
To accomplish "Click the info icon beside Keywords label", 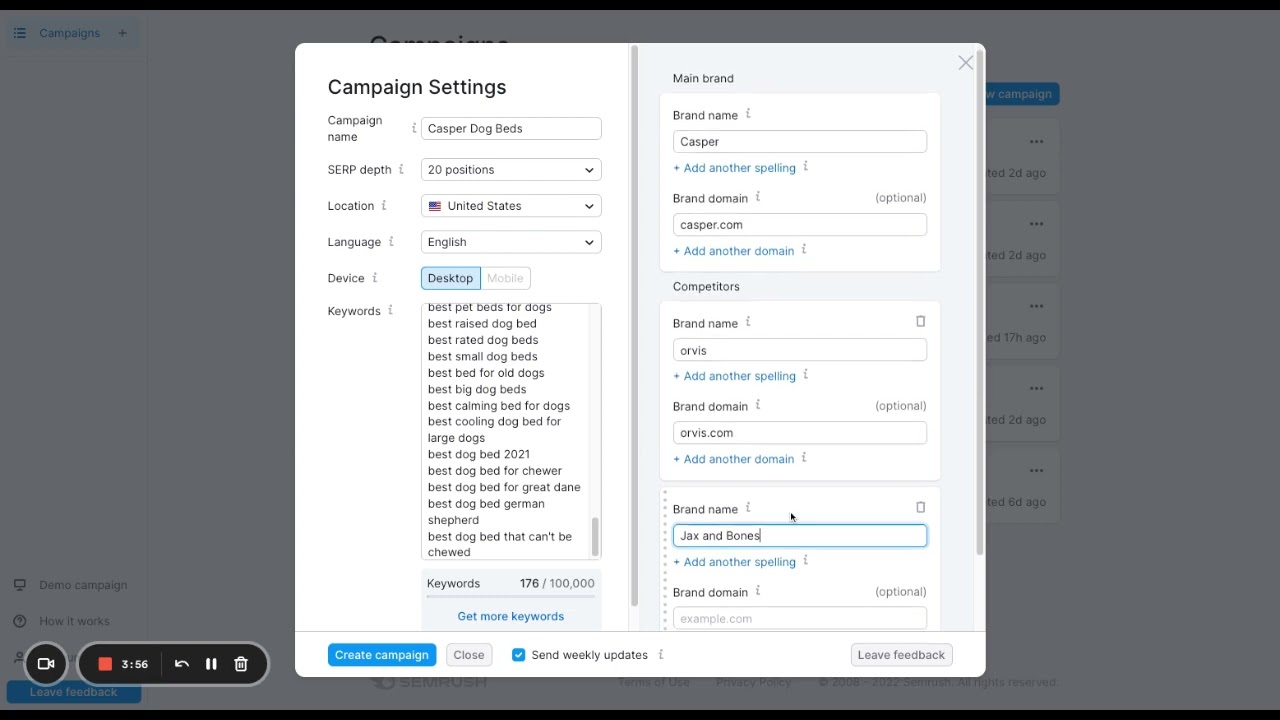I will [390, 311].
